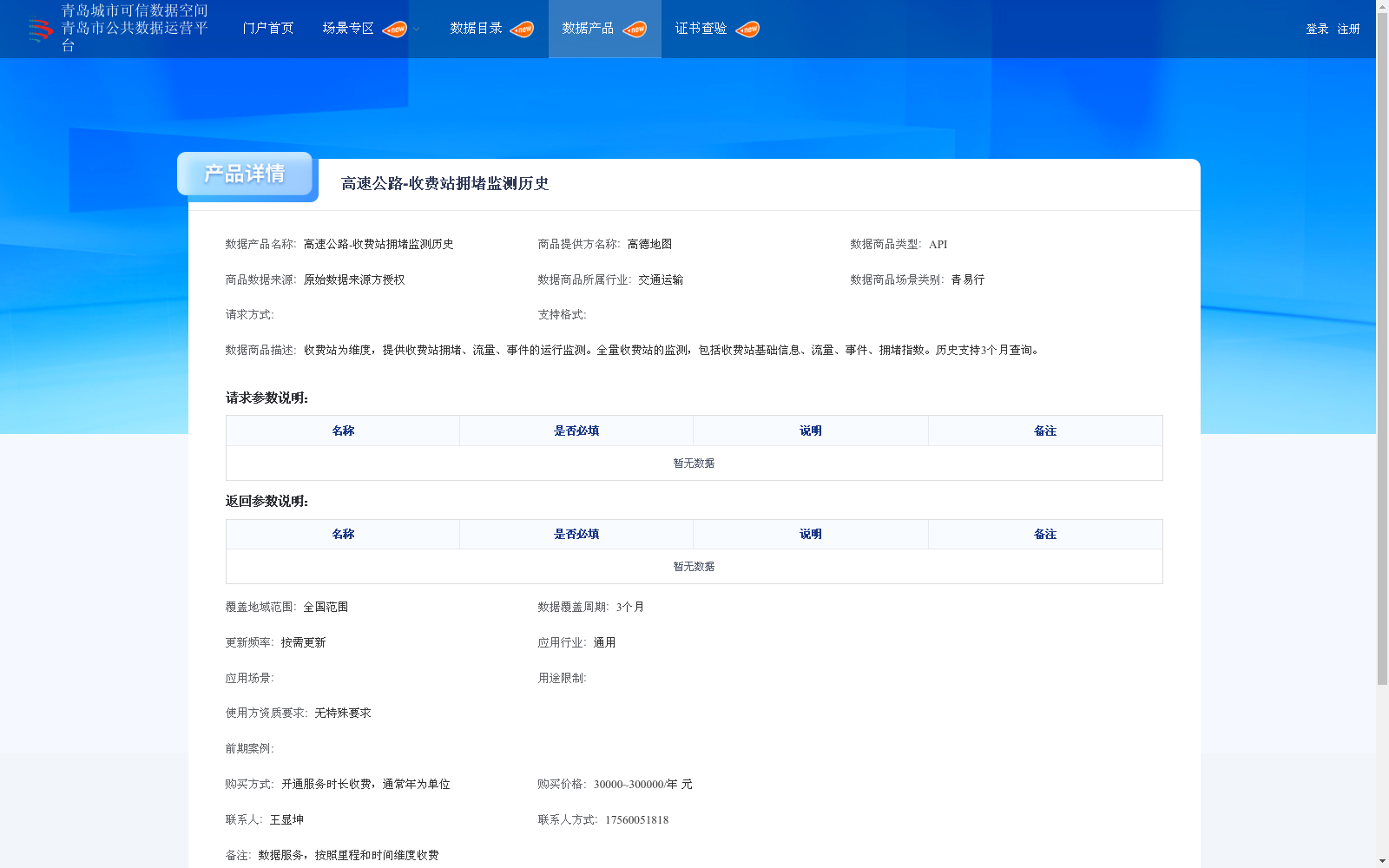Click 暂无数据 in the request parameters table
The image size is (1389, 868).
coord(694,464)
